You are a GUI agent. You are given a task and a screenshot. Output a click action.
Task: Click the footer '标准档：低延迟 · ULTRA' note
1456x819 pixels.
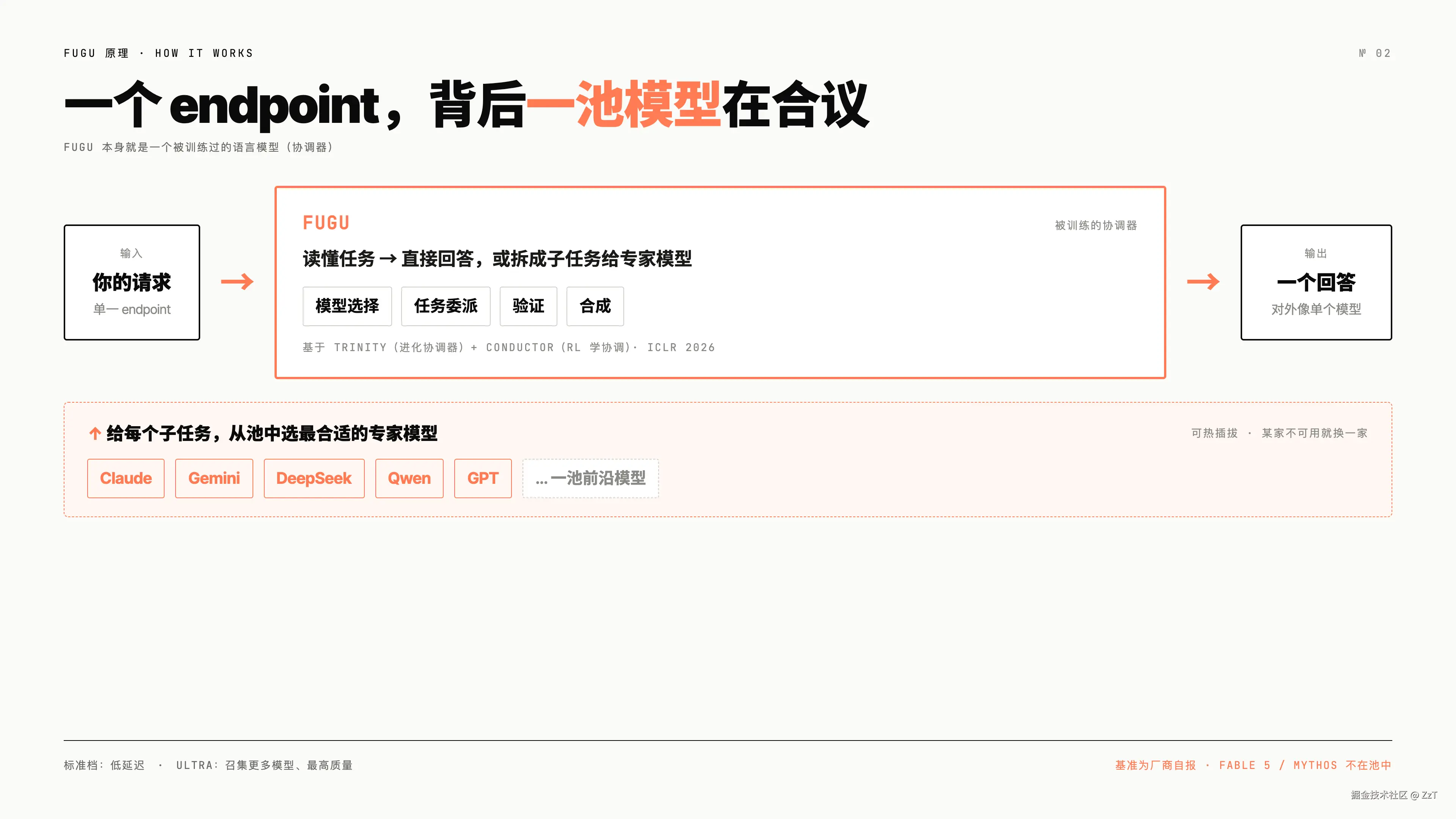208,765
